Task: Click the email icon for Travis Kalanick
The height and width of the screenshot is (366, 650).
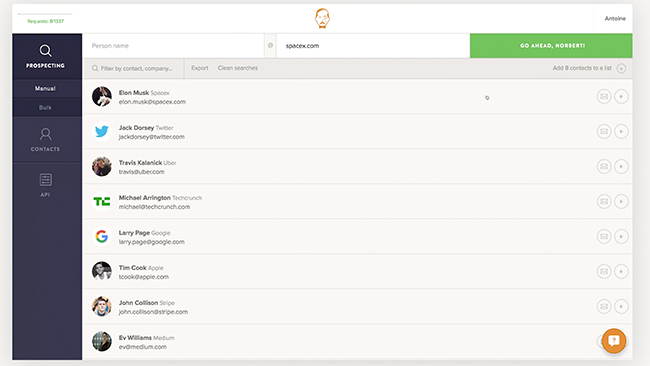Action: (604, 167)
